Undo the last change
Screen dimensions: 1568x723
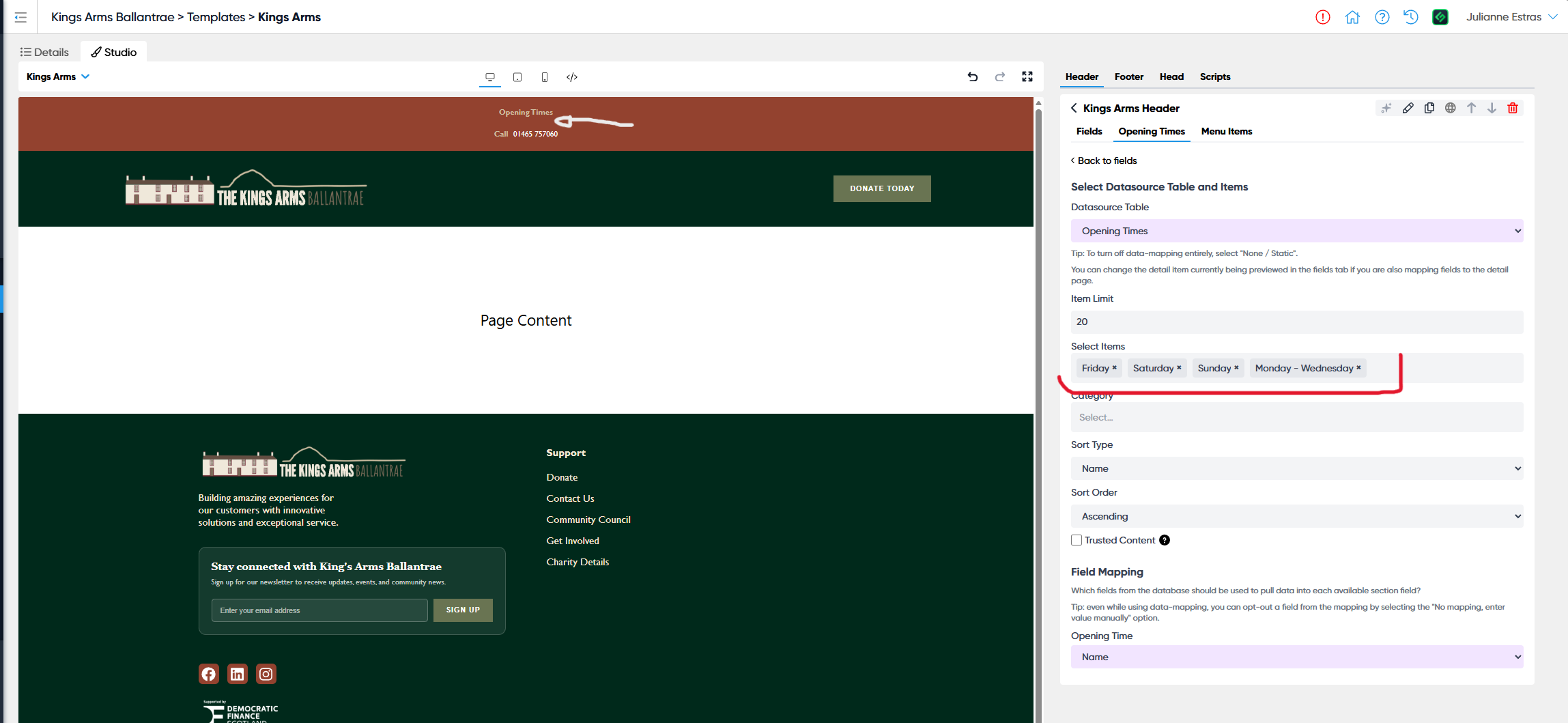point(973,77)
